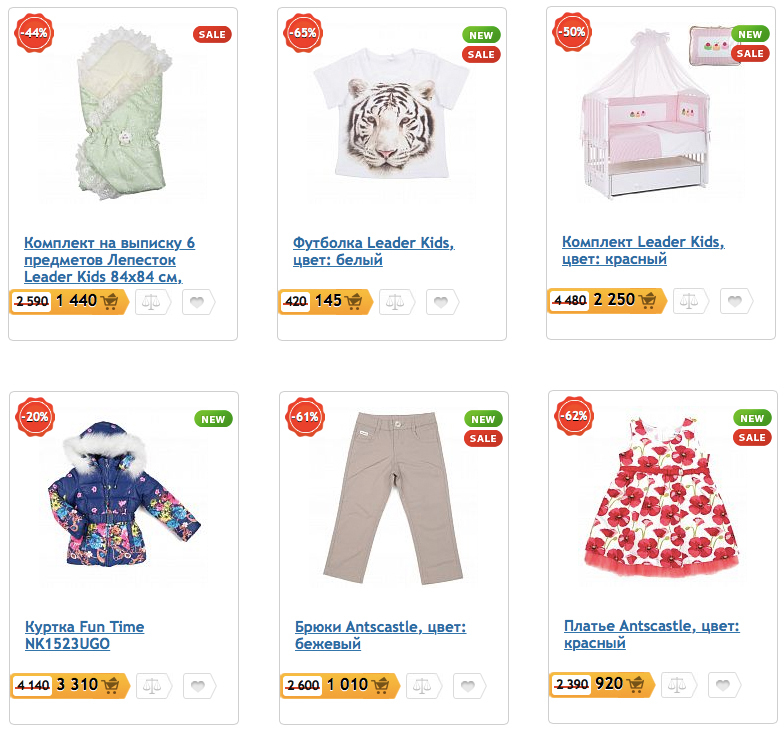
Task: Compare the Leader Kids crib set
Action: [688, 301]
